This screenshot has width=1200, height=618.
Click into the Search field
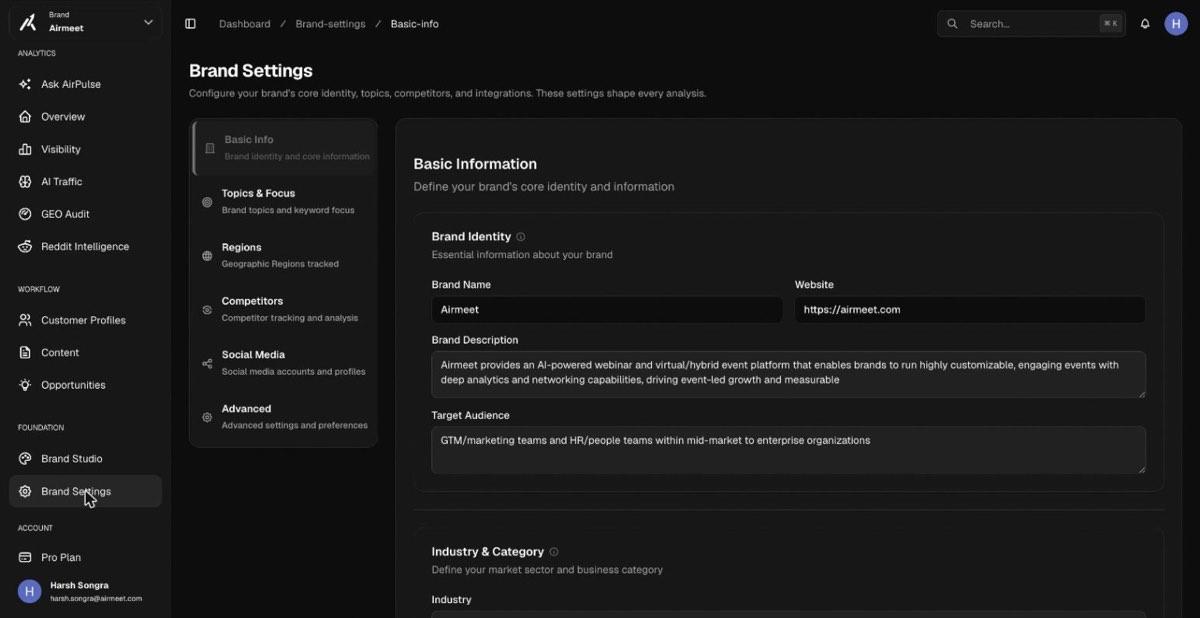point(1030,24)
